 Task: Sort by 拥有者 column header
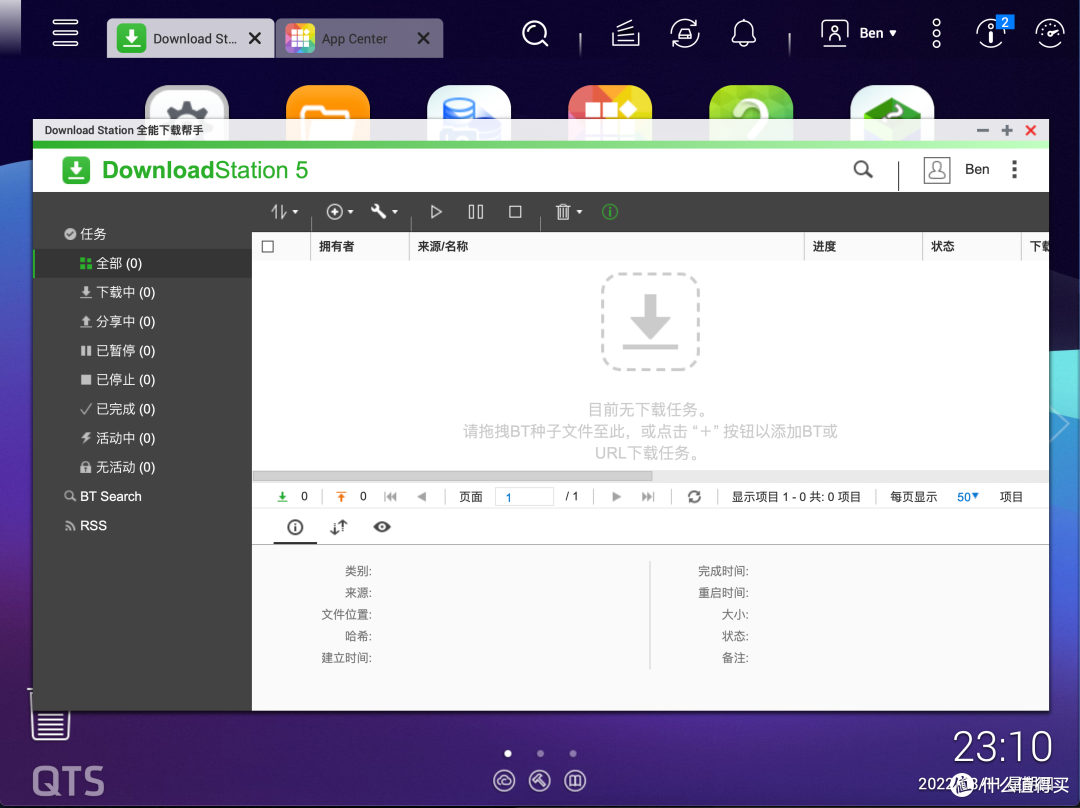click(x=360, y=247)
